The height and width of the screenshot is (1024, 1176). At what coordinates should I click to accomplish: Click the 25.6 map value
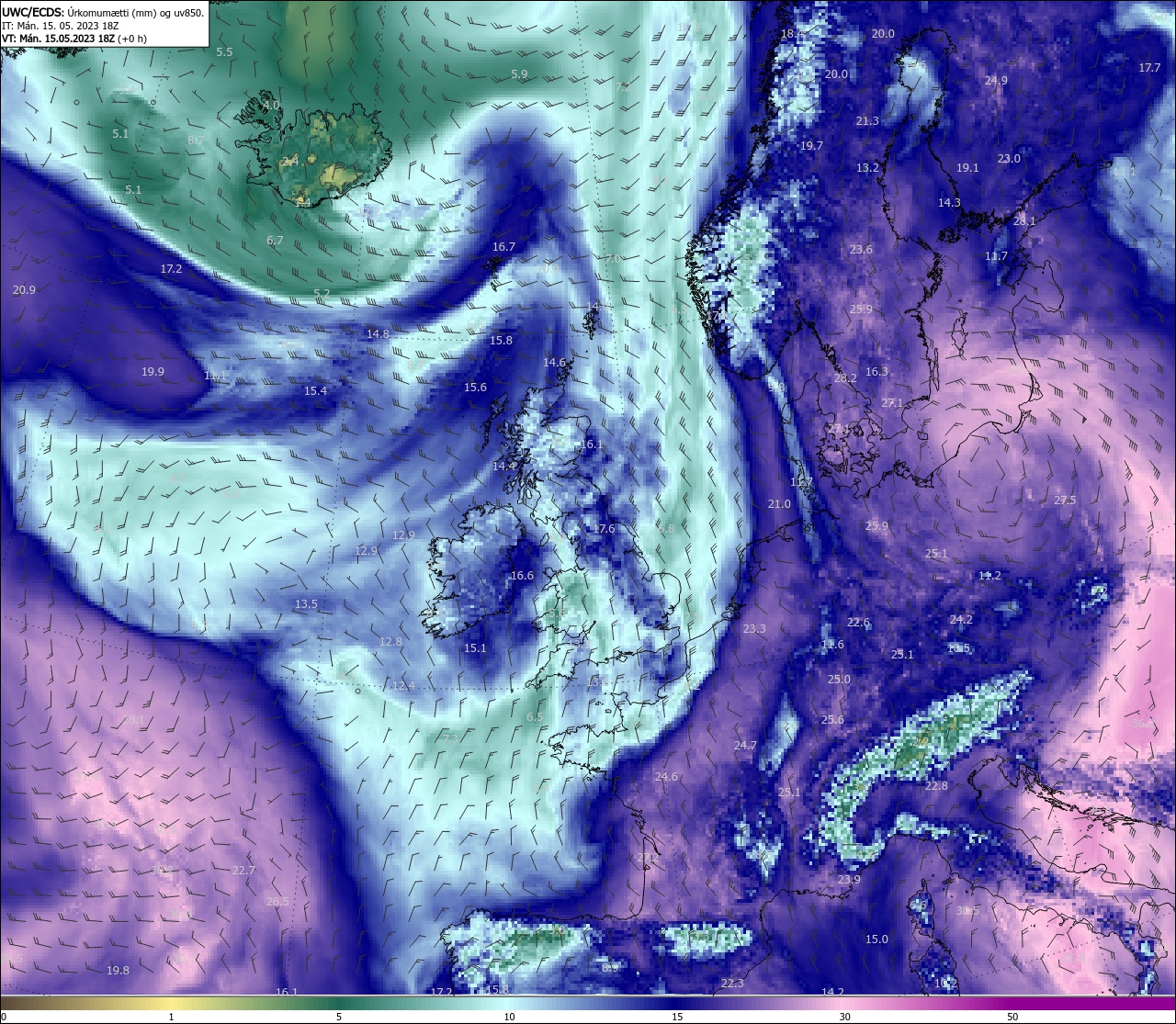click(832, 720)
